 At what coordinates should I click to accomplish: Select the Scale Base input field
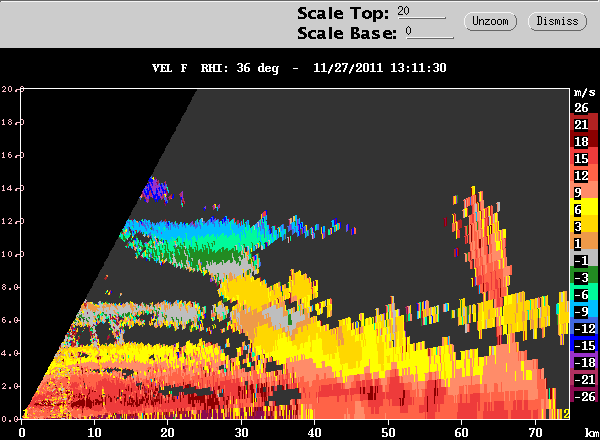430,32
